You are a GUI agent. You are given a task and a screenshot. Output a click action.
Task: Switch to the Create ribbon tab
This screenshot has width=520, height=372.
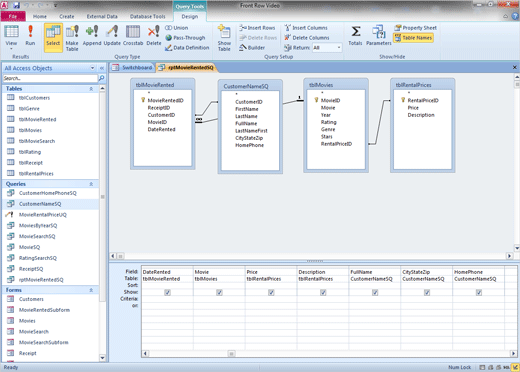[67, 16]
